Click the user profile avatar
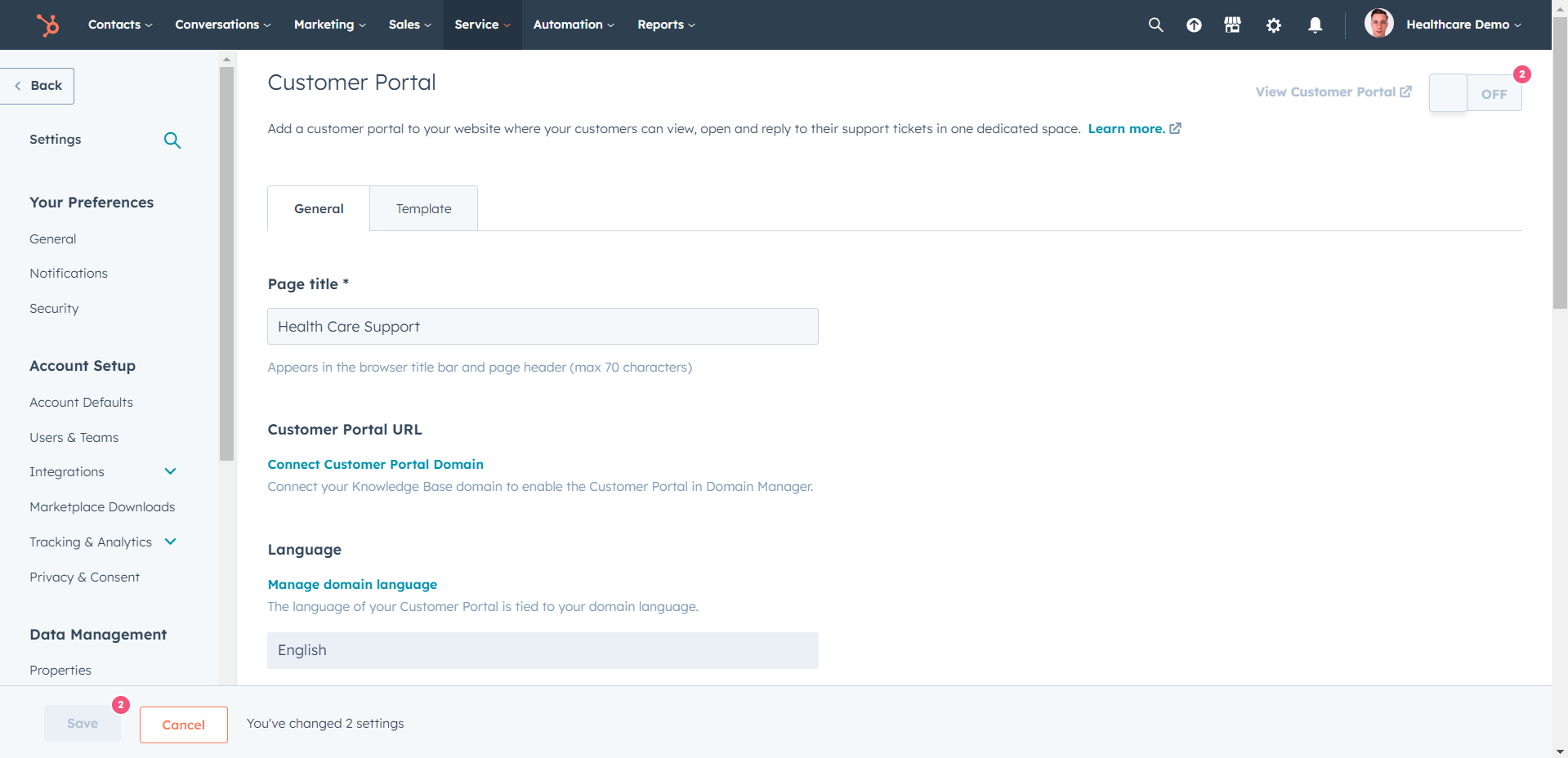1568x758 pixels. pos(1378,23)
